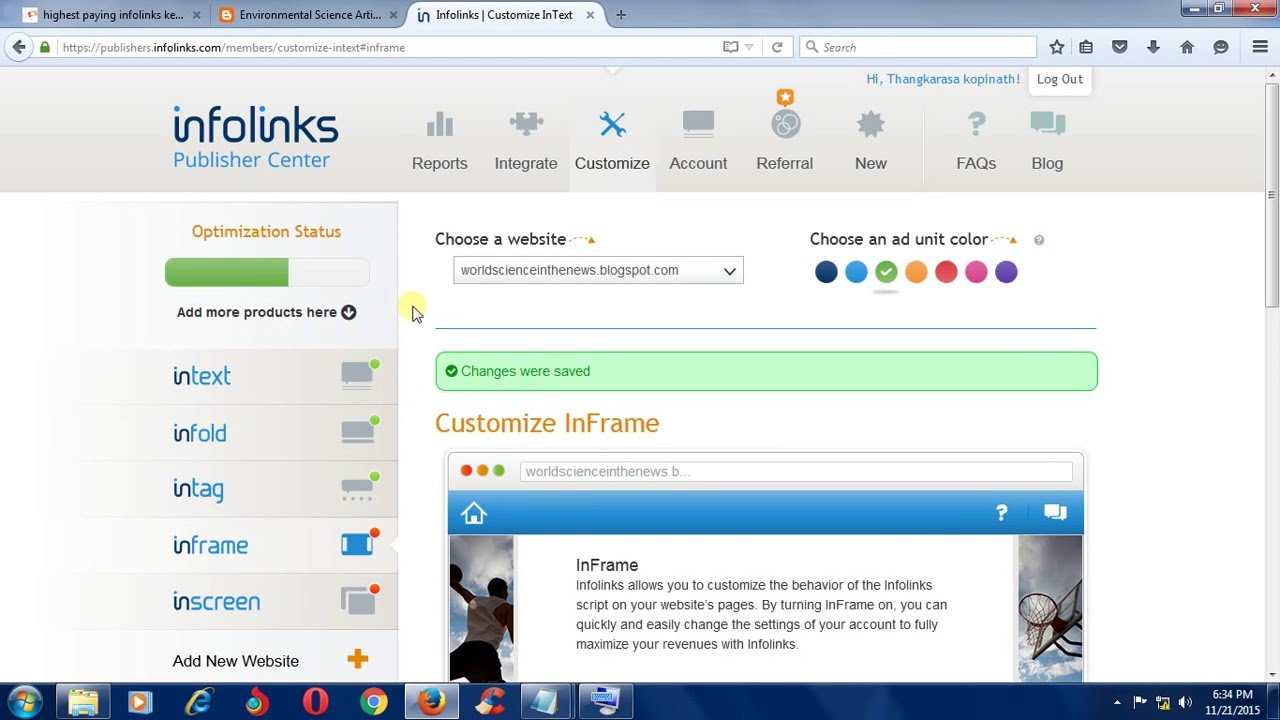Open the Firefox hamburger menu

(1260, 47)
